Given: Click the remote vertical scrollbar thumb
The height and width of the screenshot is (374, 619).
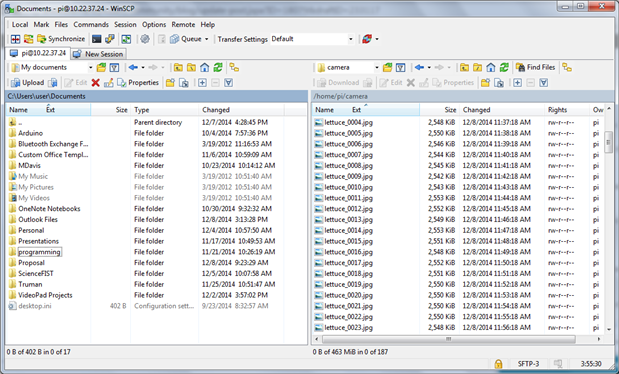Looking at the screenshot, I should click(x=608, y=141).
